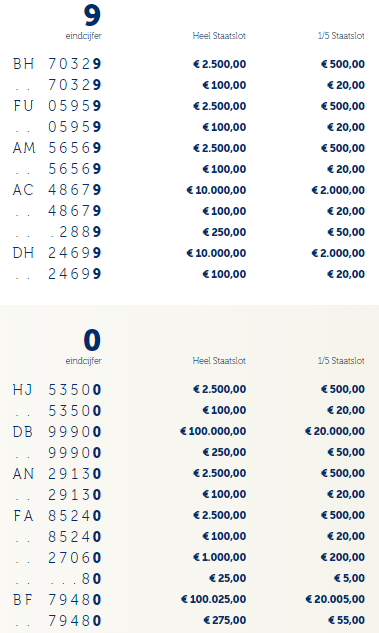This screenshot has width=379, height=633.
Task: Click the large eindcijfer 9 heading
Action: [x=92, y=16]
